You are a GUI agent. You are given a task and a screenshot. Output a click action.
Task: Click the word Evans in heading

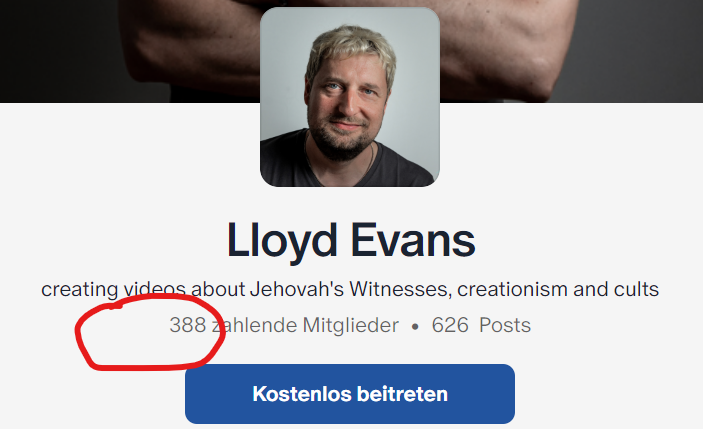pos(412,241)
